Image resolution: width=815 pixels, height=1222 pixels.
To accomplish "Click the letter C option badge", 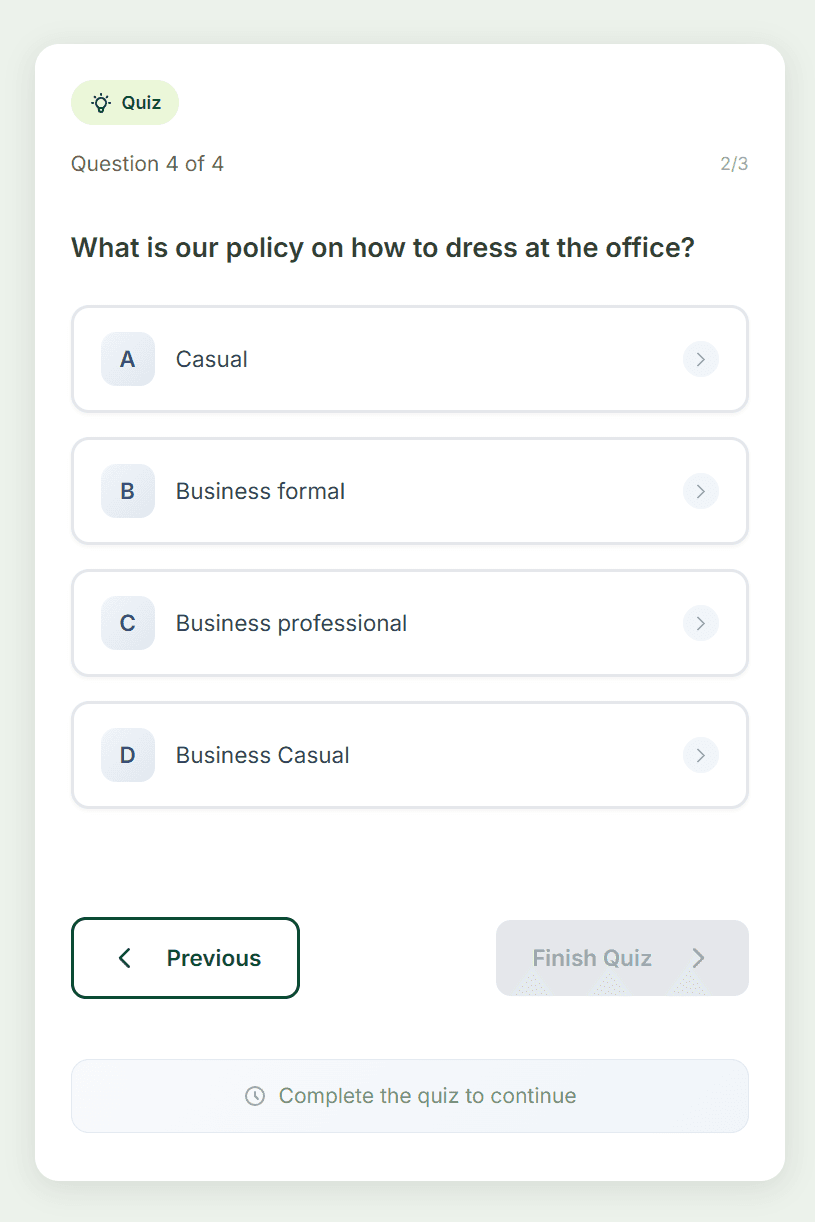I will 128,623.
